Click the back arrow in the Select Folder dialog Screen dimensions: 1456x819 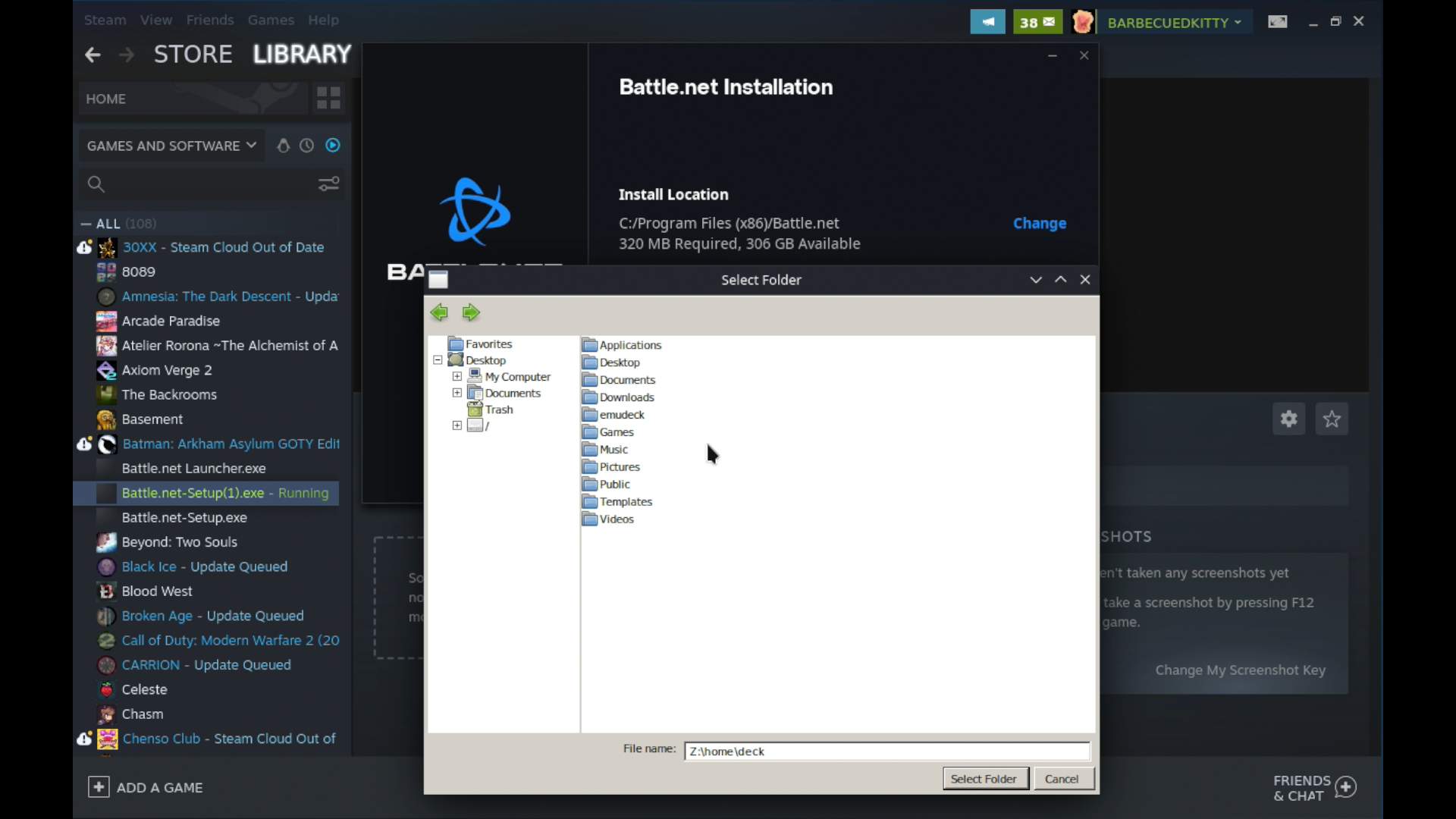pyautogui.click(x=440, y=312)
